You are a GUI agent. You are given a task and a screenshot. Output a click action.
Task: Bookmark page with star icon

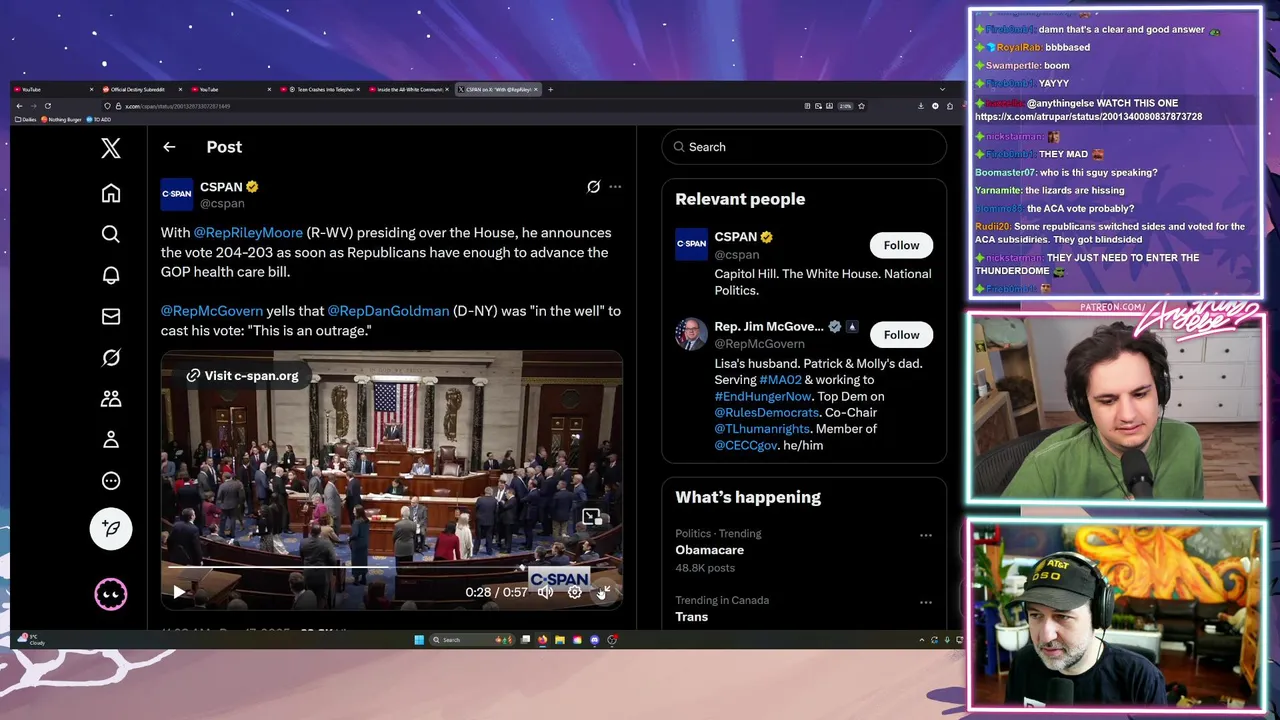pyautogui.click(x=861, y=106)
